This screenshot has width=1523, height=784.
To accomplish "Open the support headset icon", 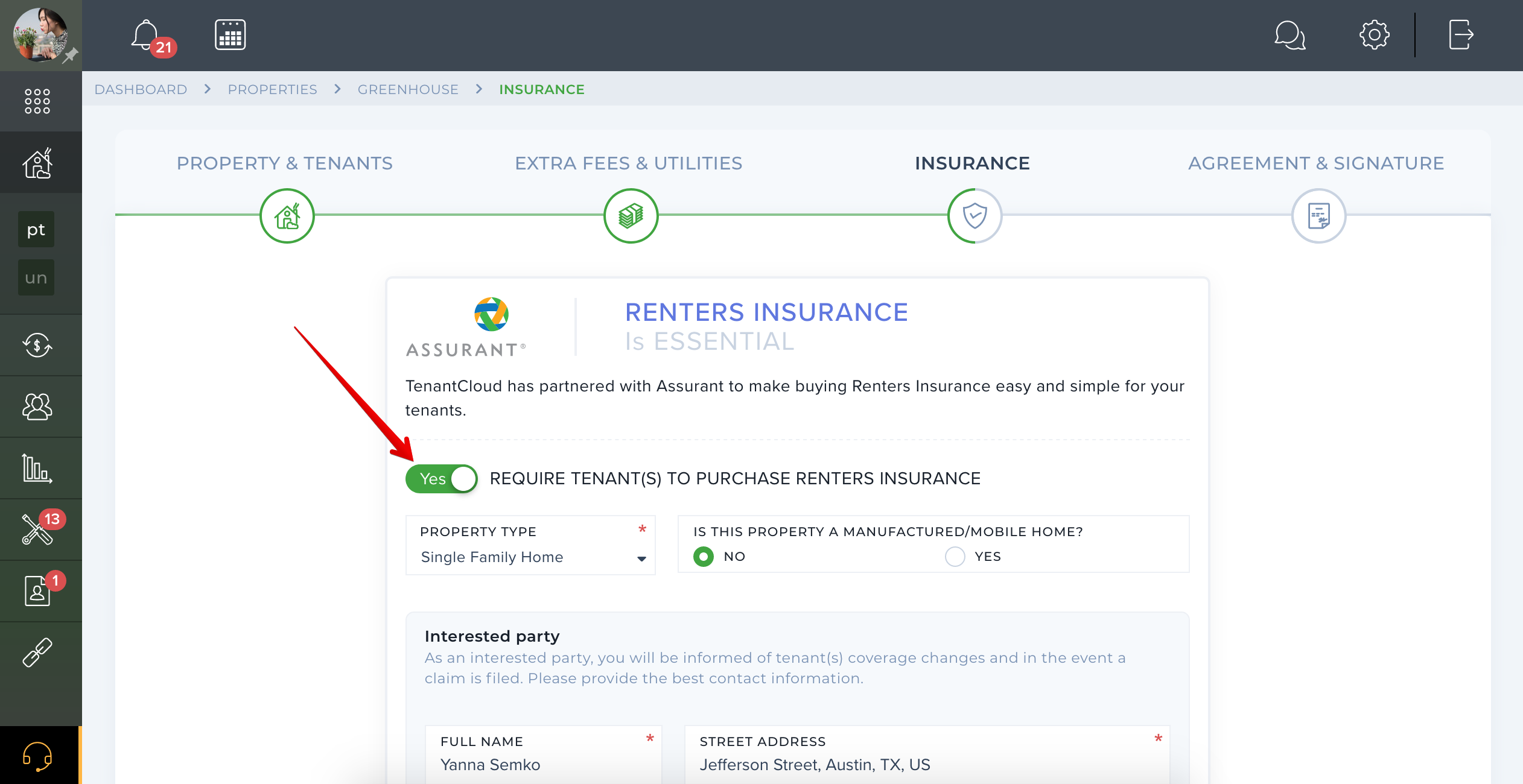I will click(x=37, y=756).
